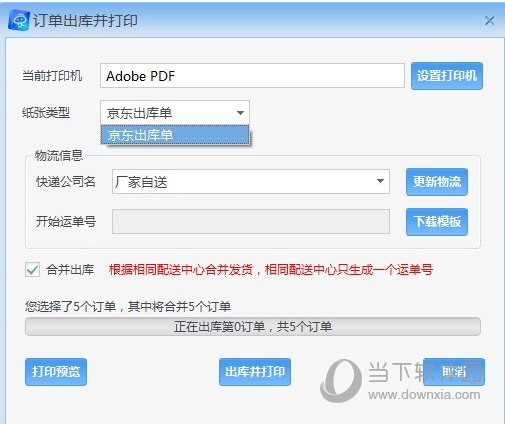Open the 快递公司名 combo box showing 厂家自送
Image resolution: width=505 pixels, height=424 pixels.
pyautogui.click(x=251, y=182)
